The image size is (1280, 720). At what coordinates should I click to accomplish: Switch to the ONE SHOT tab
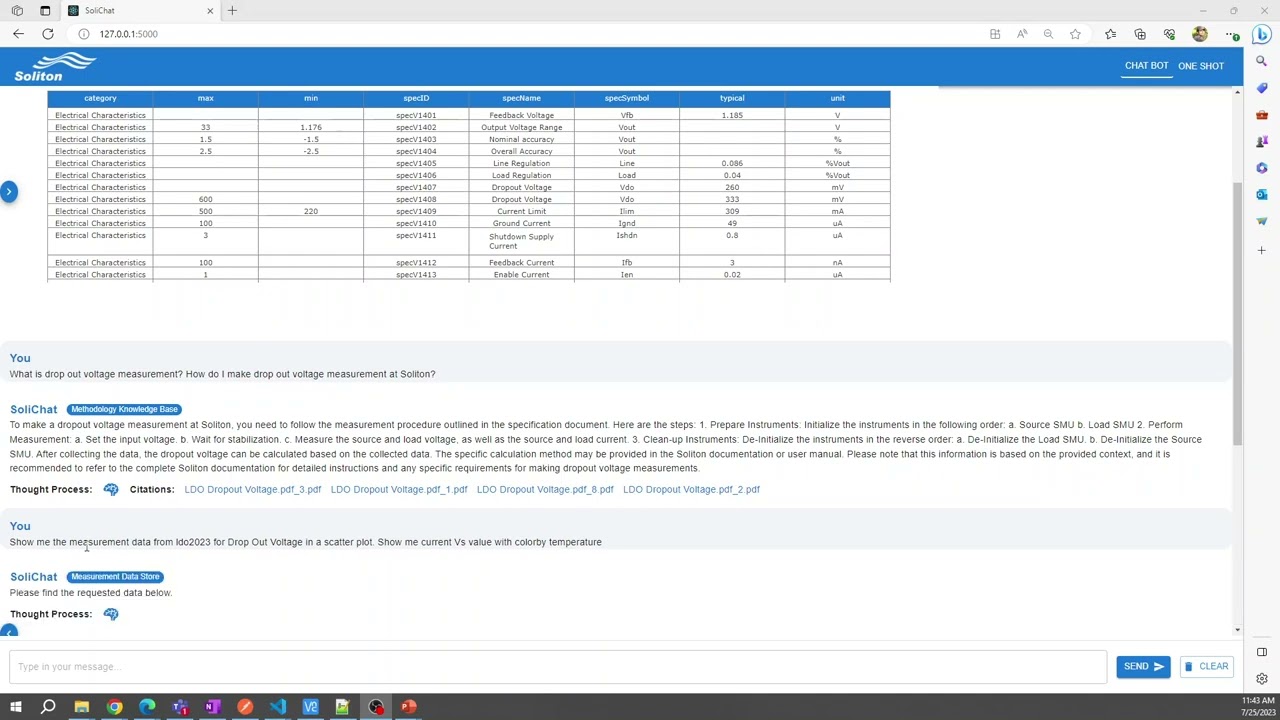point(1201,66)
